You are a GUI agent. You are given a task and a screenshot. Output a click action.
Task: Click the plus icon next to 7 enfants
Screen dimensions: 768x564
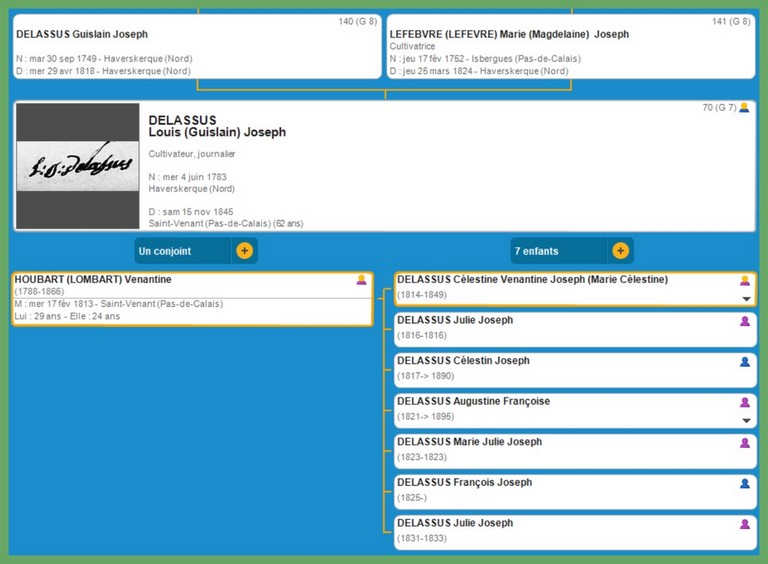tap(620, 251)
